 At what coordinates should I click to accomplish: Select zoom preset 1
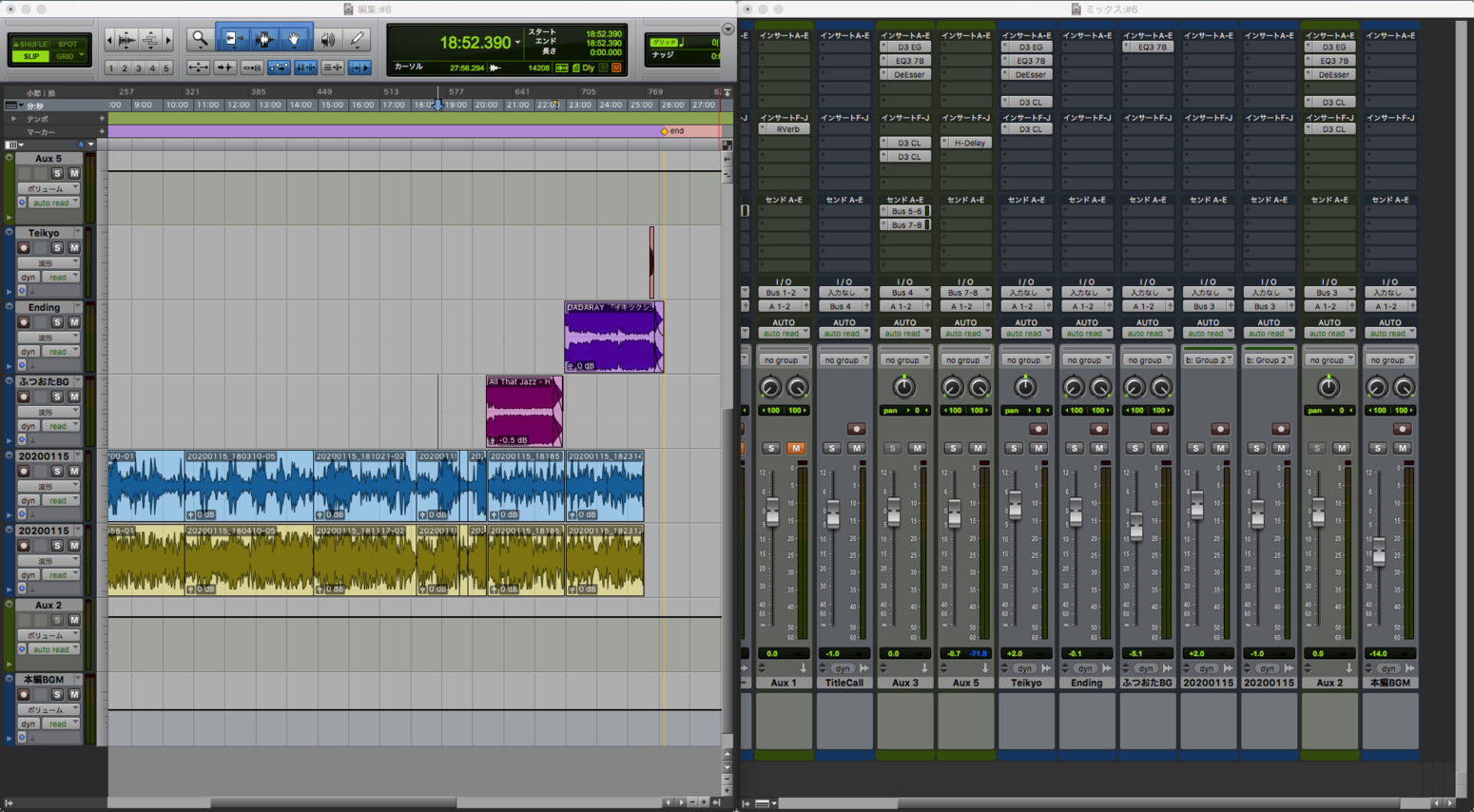point(111,68)
